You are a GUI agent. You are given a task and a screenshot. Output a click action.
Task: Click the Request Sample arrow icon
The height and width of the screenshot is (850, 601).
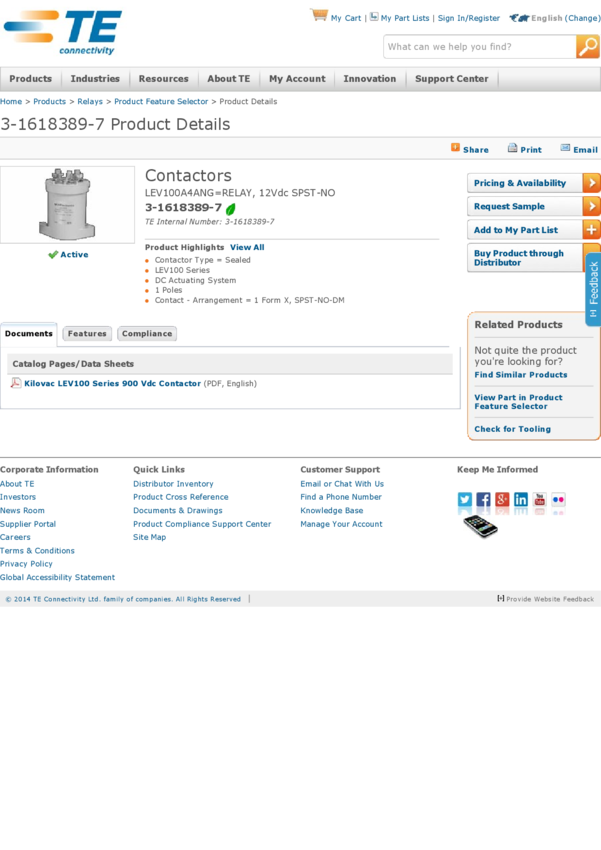pyautogui.click(x=591, y=207)
